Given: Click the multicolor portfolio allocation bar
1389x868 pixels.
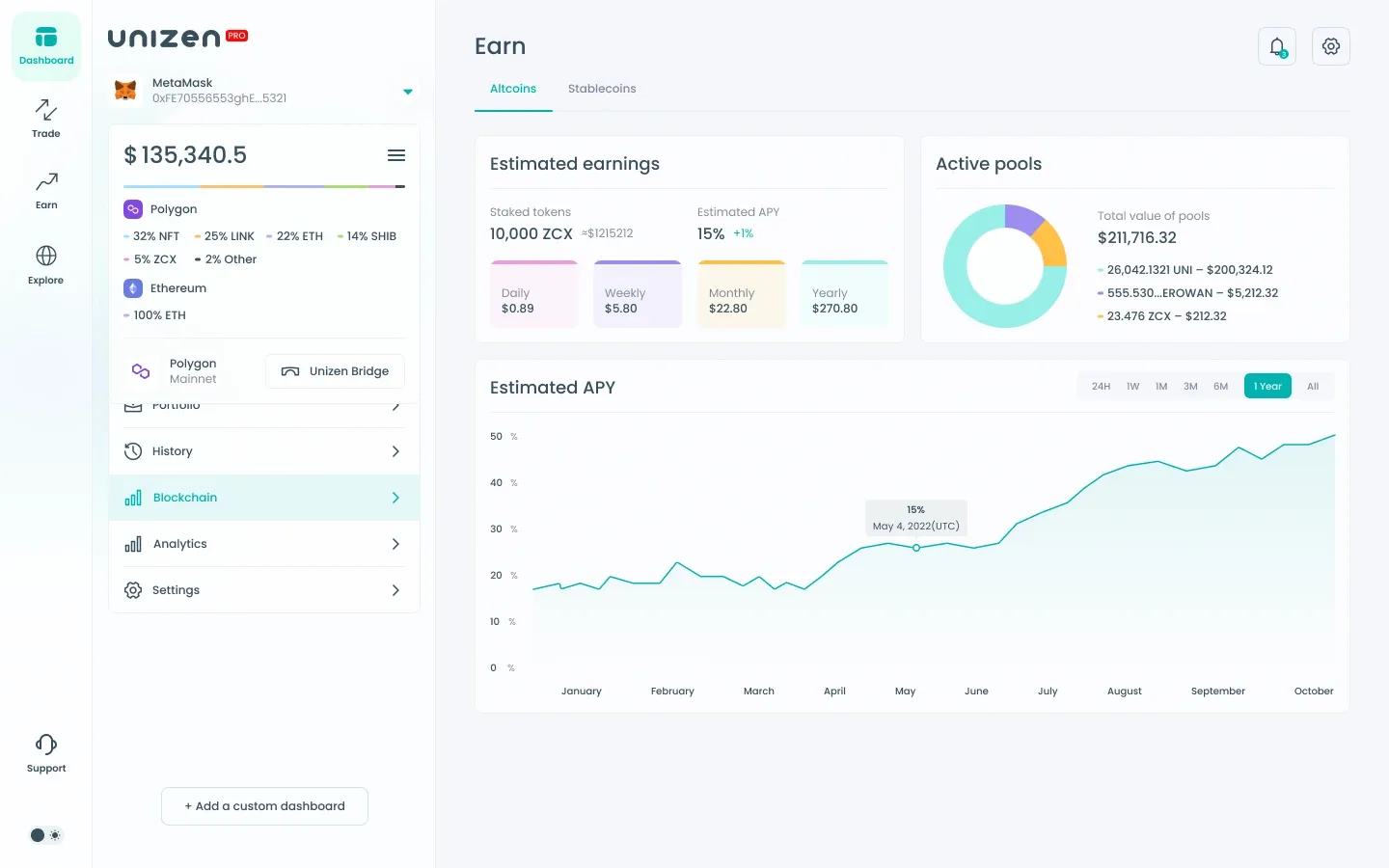Looking at the screenshot, I should pos(264,186).
